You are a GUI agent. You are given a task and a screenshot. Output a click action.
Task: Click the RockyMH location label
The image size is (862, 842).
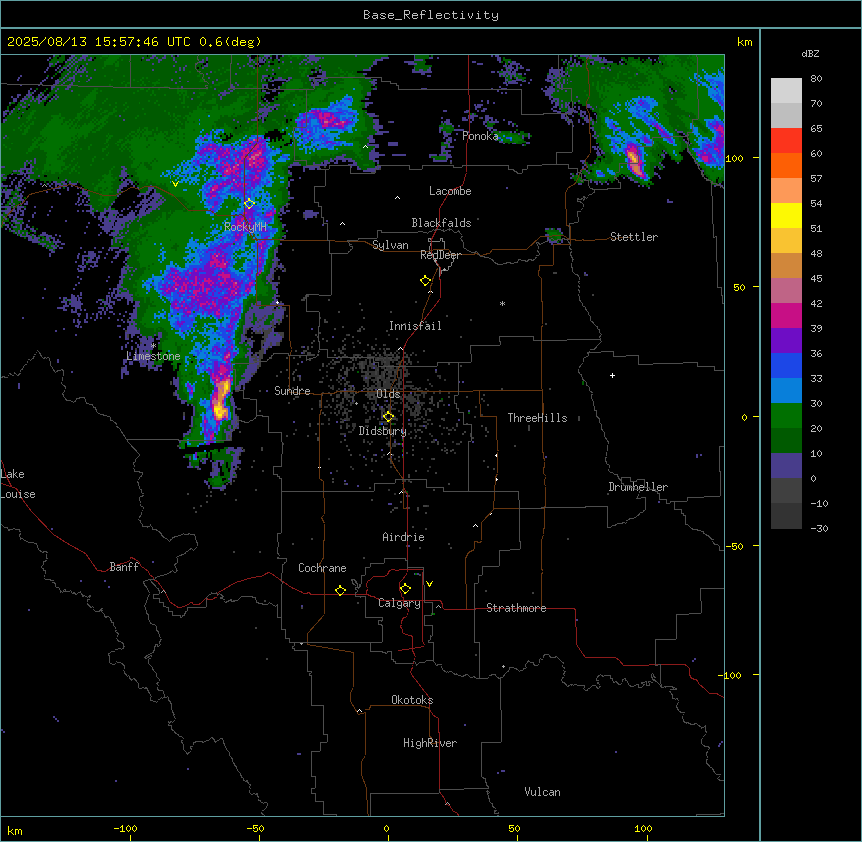[245, 227]
